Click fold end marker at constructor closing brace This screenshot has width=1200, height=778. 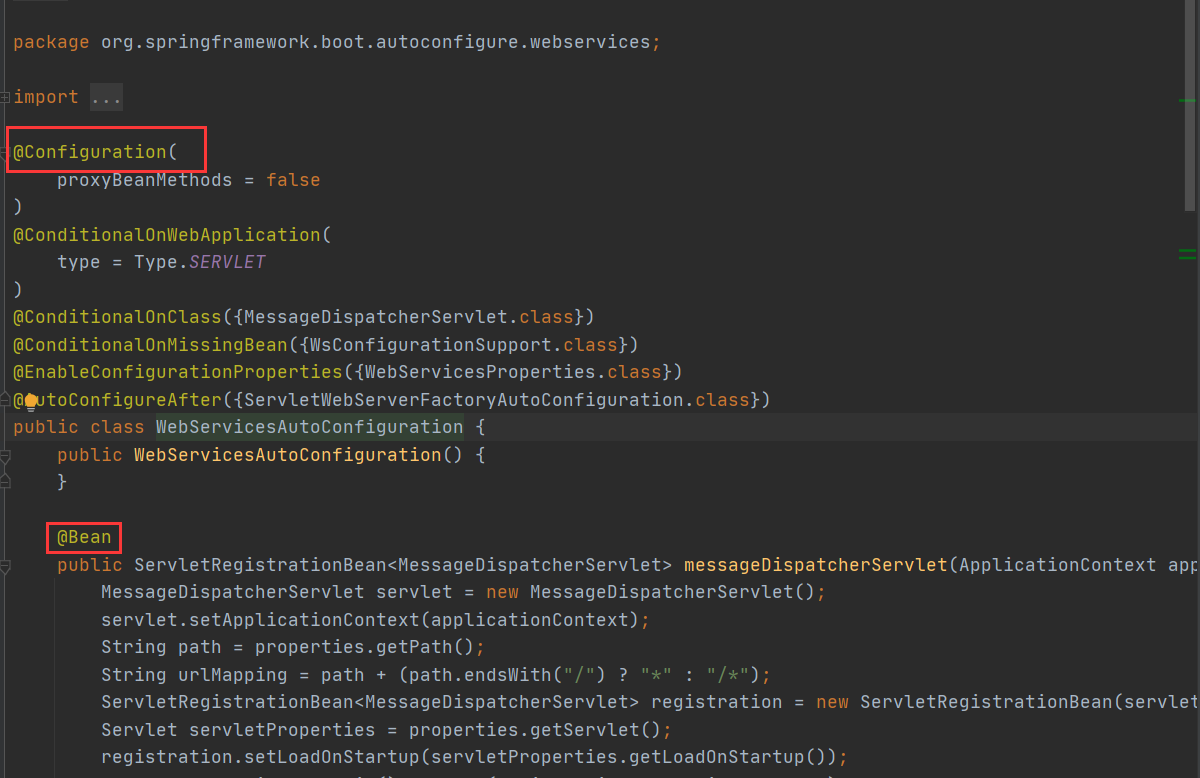5,481
